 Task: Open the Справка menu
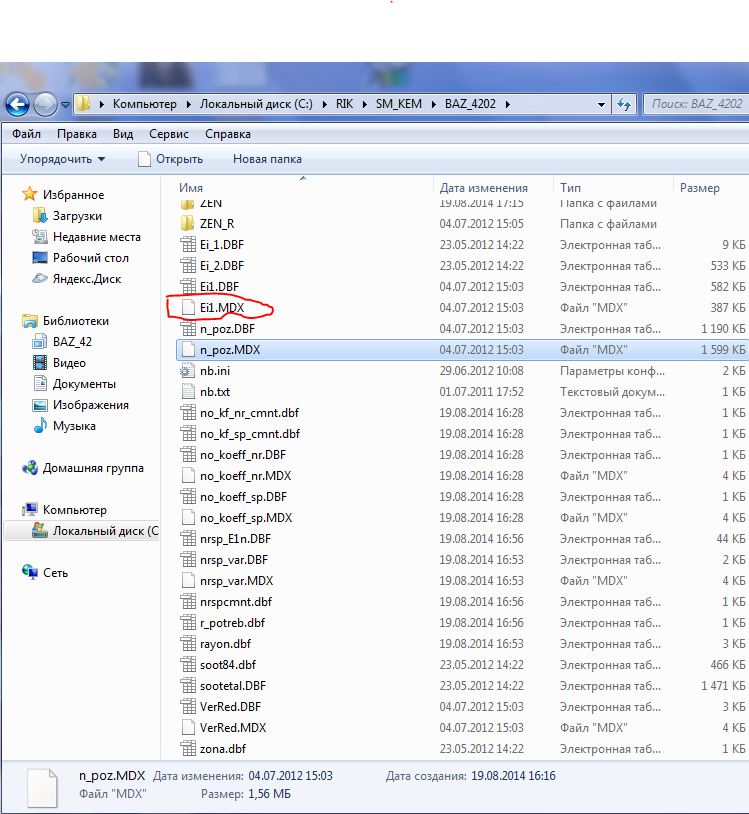(x=228, y=134)
